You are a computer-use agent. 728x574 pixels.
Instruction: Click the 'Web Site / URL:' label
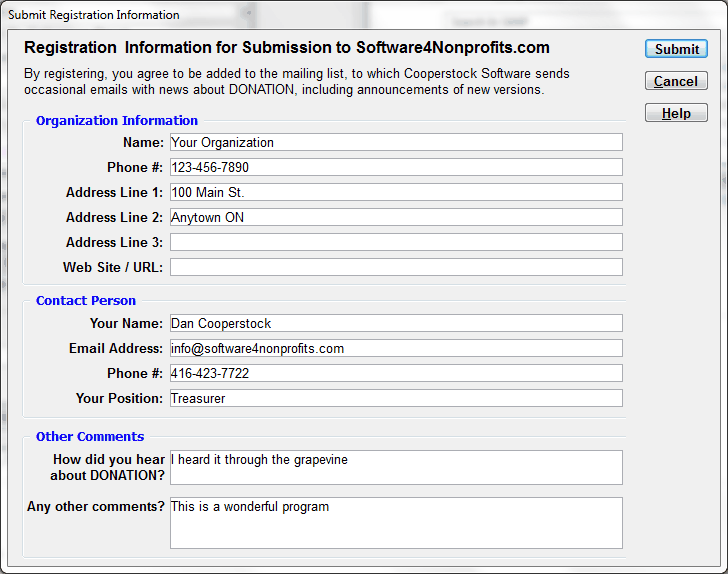(x=113, y=267)
